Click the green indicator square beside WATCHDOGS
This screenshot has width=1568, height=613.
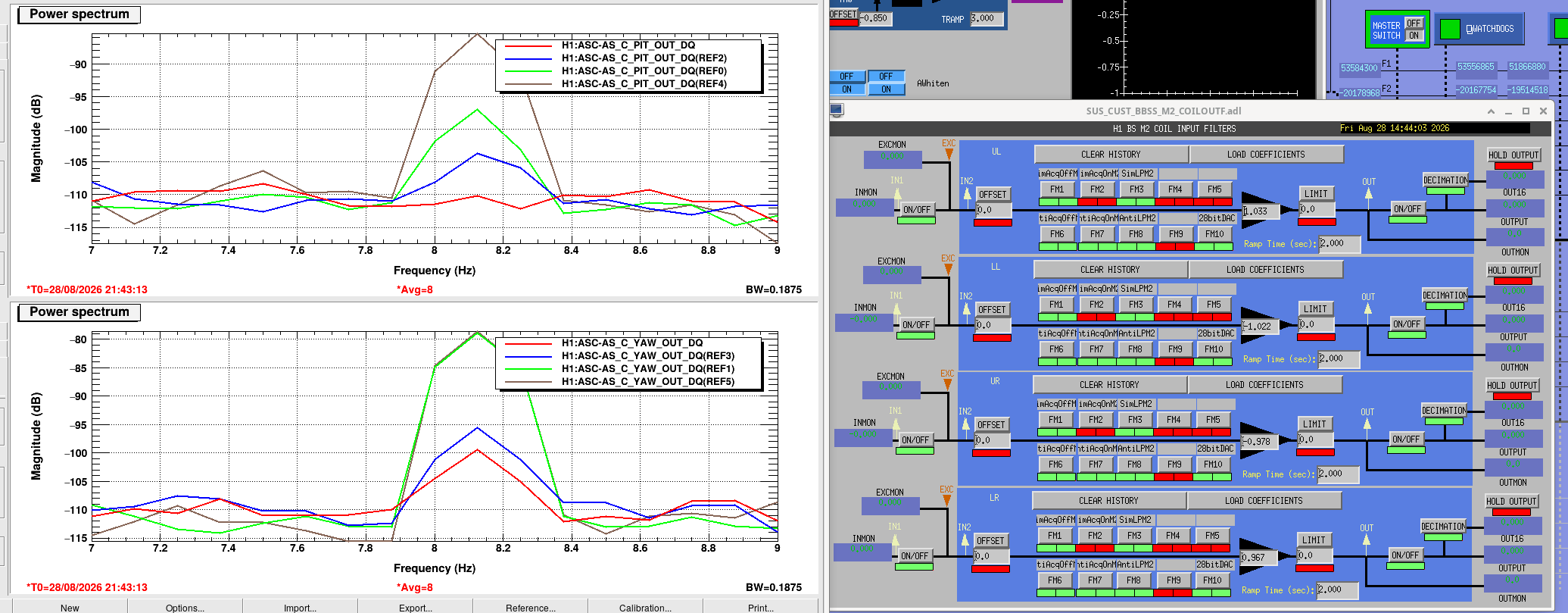[x=1449, y=30]
